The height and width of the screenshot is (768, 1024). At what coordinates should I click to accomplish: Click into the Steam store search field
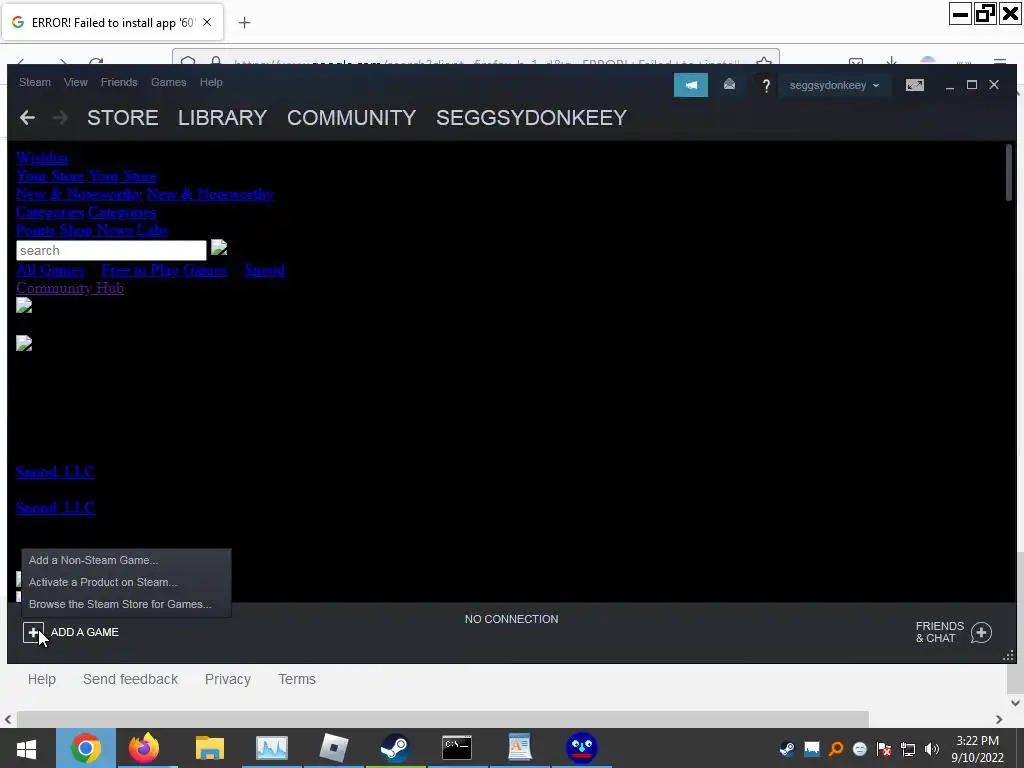111,250
